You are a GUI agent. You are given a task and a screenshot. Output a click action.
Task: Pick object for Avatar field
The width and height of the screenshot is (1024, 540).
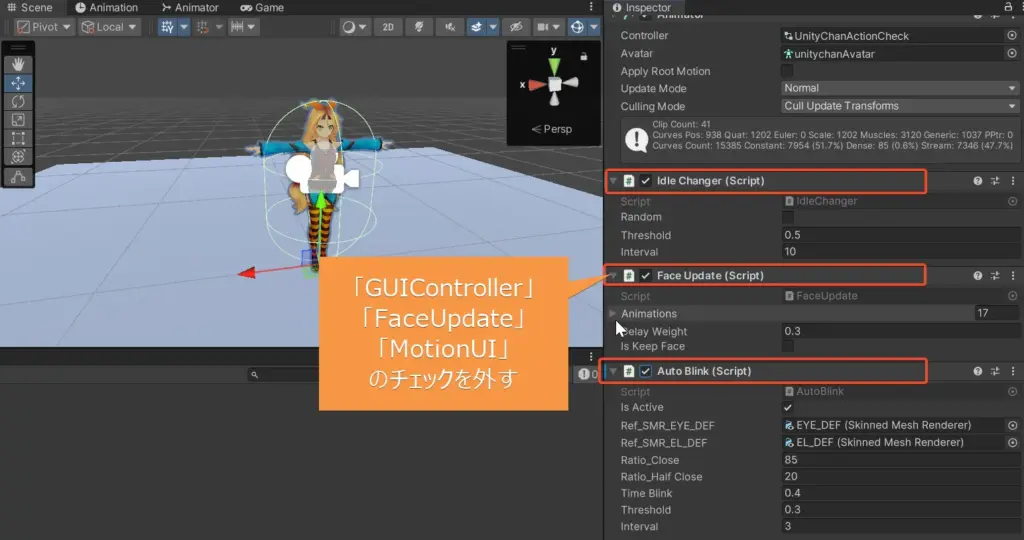tap(1012, 54)
